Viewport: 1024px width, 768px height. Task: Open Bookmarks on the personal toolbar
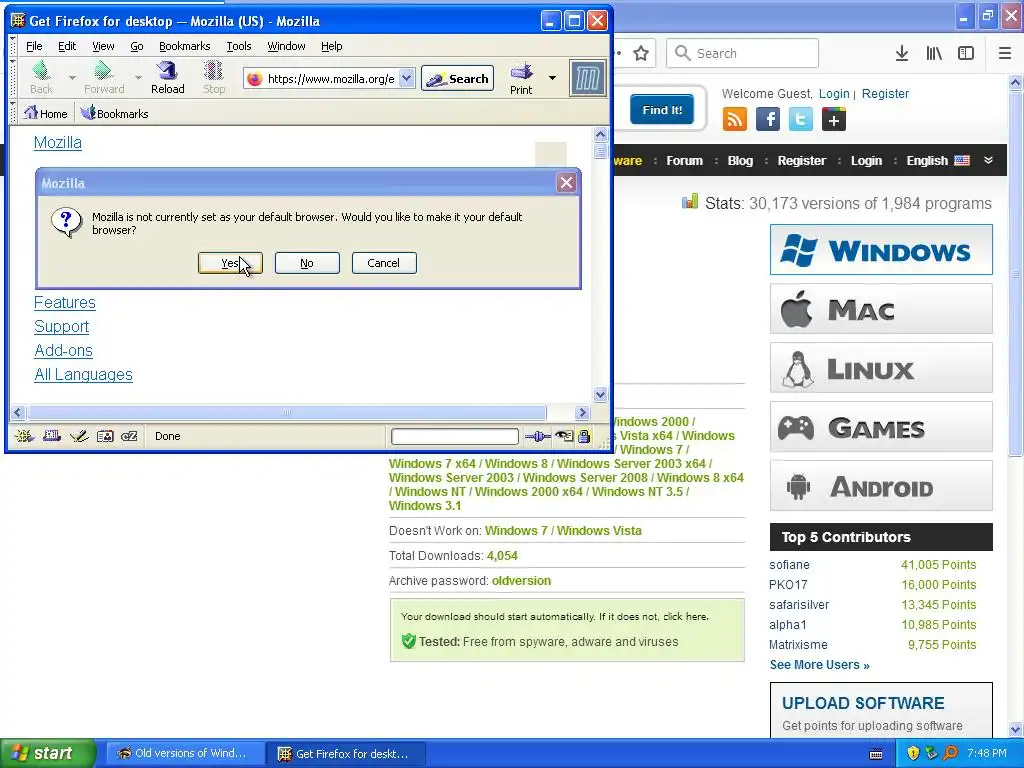tap(114, 114)
